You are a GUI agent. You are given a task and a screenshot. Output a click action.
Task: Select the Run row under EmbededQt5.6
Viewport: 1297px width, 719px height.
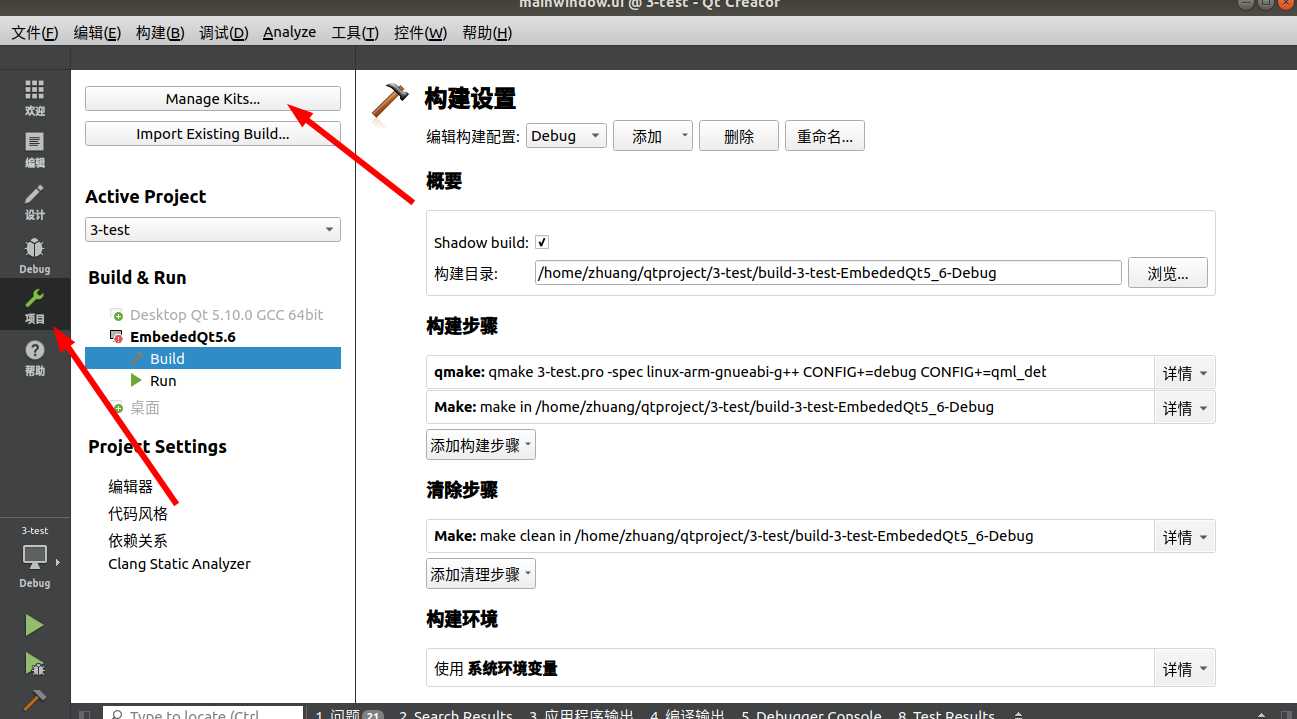click(x=213, y=381)
